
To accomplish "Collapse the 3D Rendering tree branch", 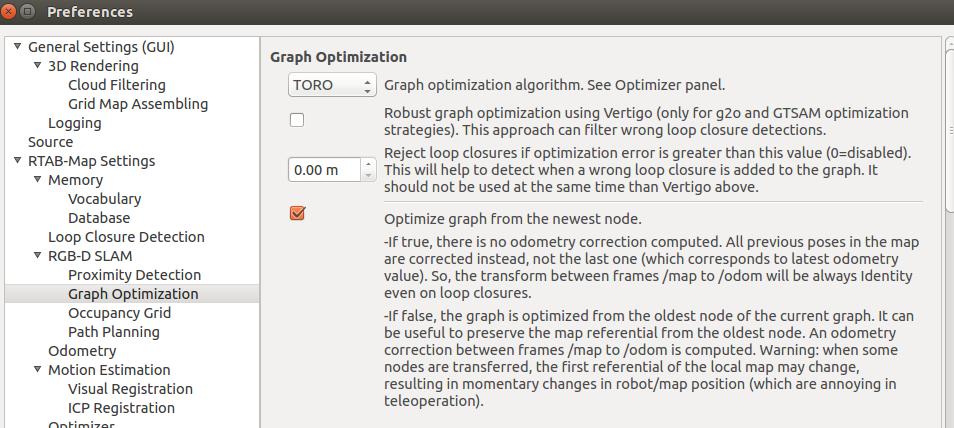I will [x=37, y=66].
